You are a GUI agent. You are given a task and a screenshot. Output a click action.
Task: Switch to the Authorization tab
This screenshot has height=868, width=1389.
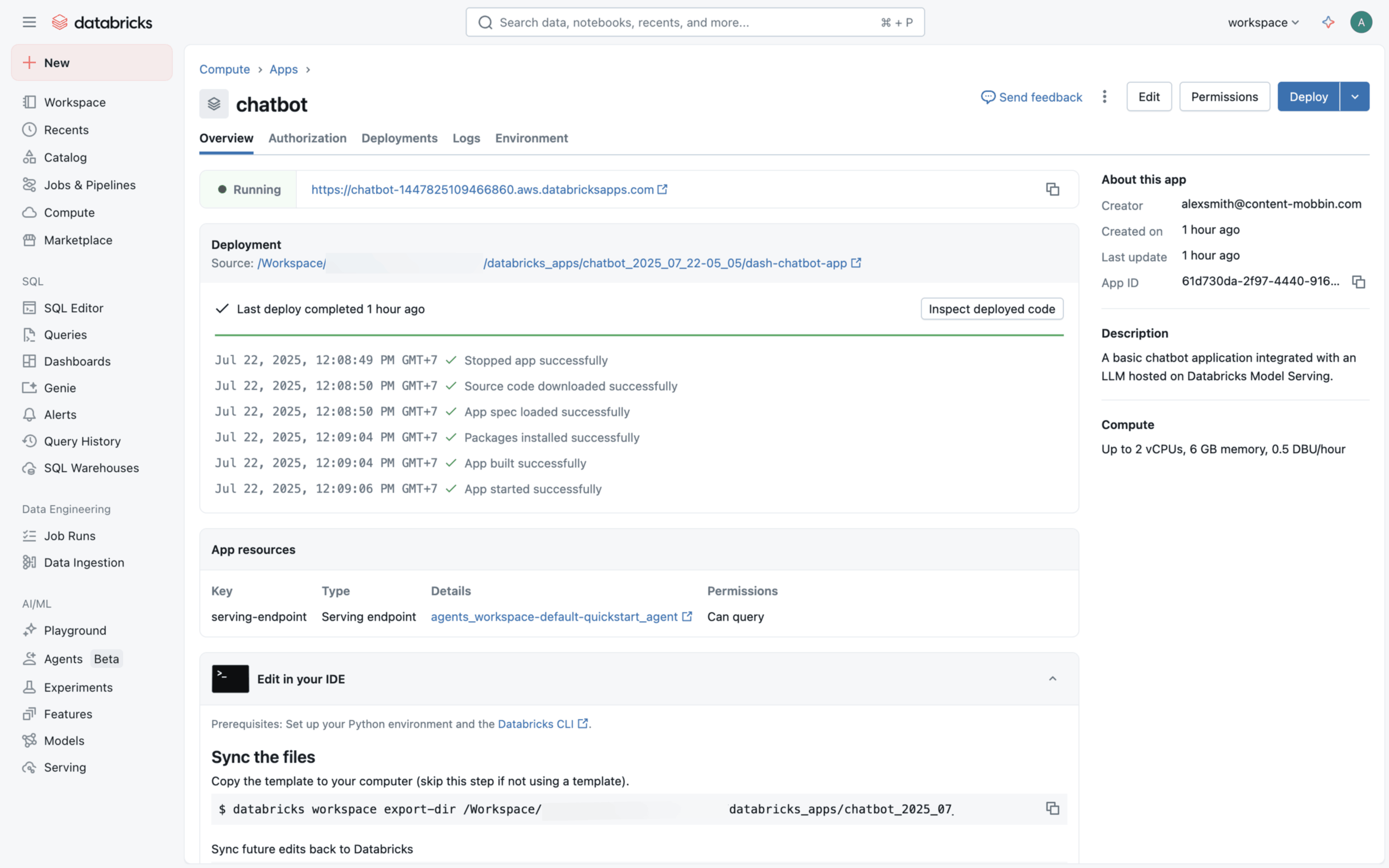pyautogui.click(x=307, y=138)
